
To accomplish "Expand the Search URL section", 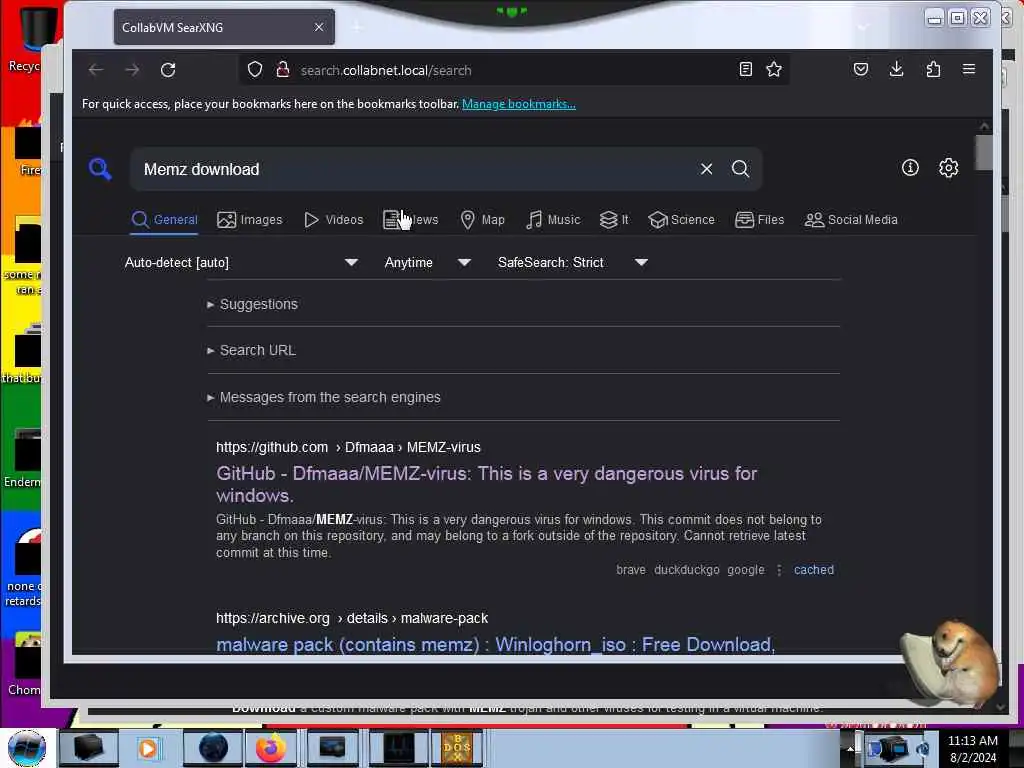I will pyautogui.click(x=252, y=351).
